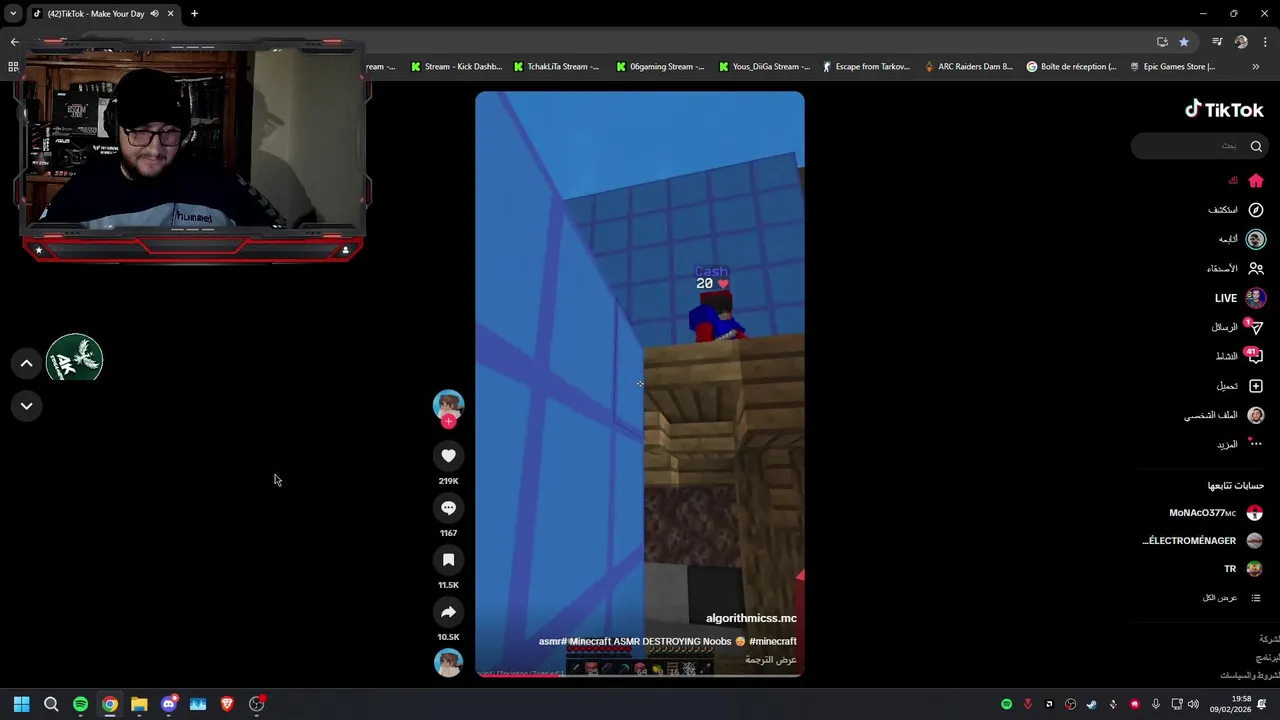
Task: Click show translation under caption
Action: click(x=771, y=660)
